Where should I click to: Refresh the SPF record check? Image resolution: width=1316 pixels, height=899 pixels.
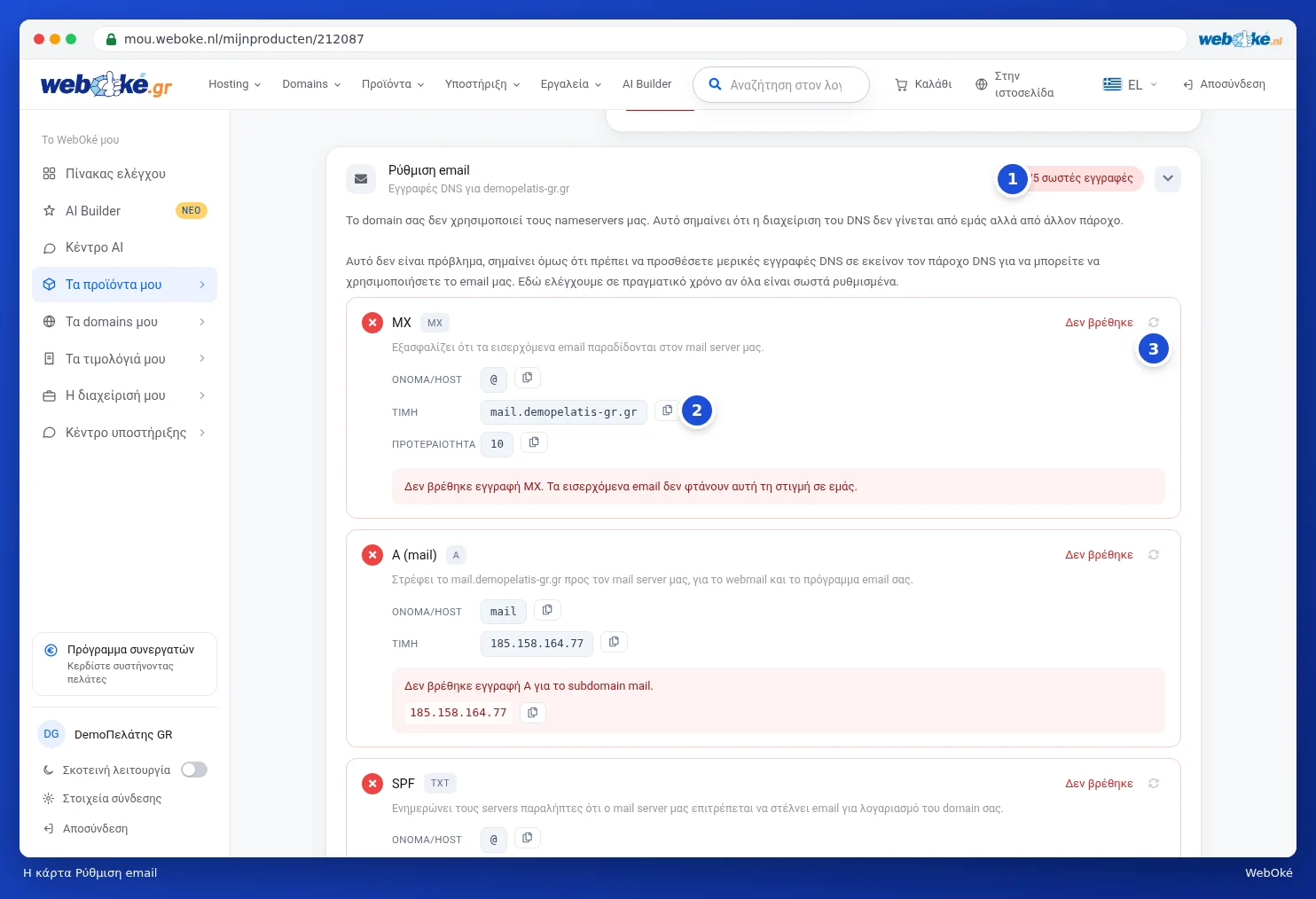[1154, 784]
